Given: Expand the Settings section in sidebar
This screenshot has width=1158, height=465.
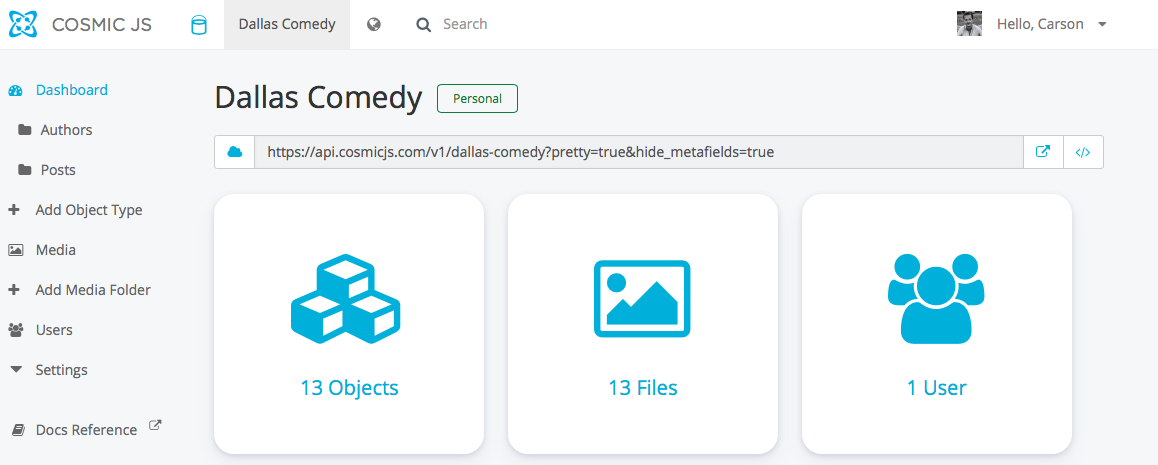Looking at the screenshot, I should [x=61, y=370].
